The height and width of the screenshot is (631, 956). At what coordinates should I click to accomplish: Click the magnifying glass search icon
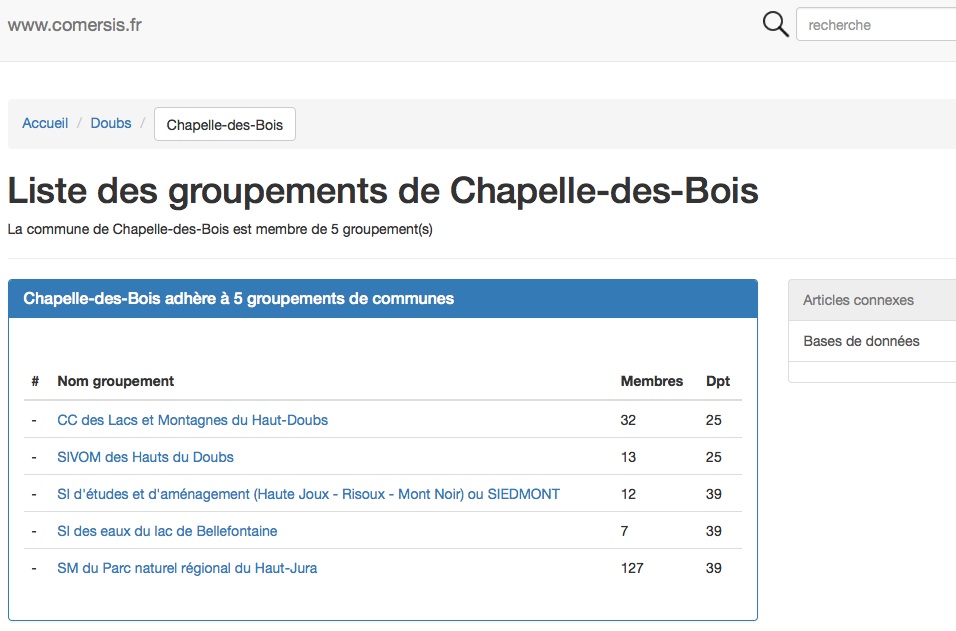[776, 24]
